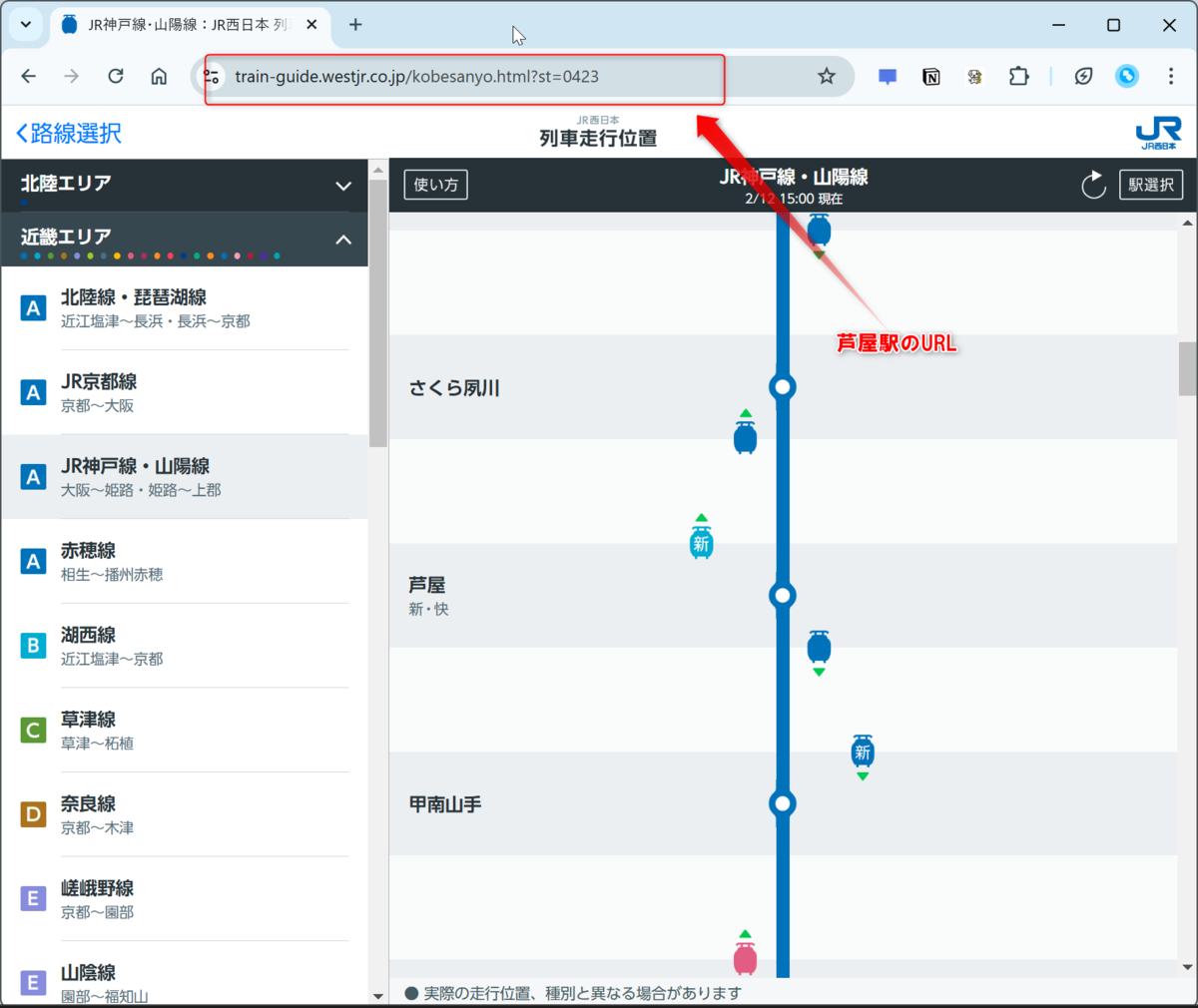Select 北陸線・琵琶湖線 route
1198x1008 pixels.
coord(185,308)
